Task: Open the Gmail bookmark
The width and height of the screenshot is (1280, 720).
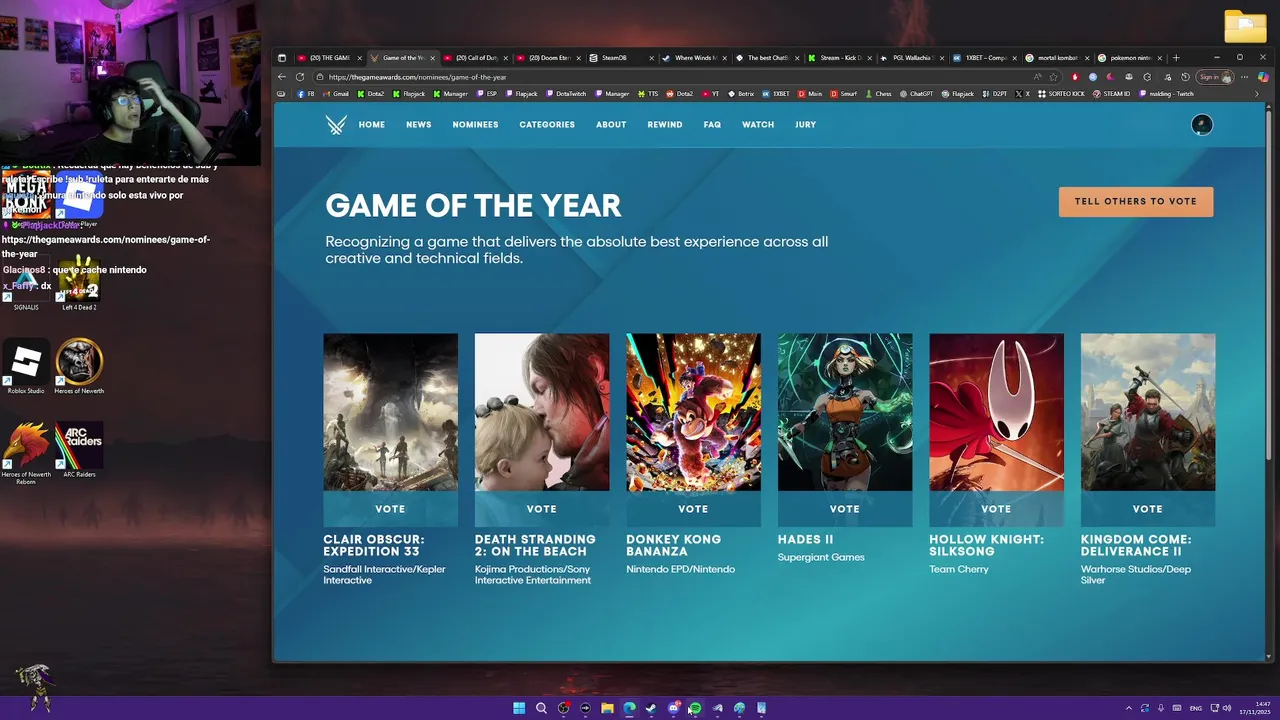Action: [336, 94]
